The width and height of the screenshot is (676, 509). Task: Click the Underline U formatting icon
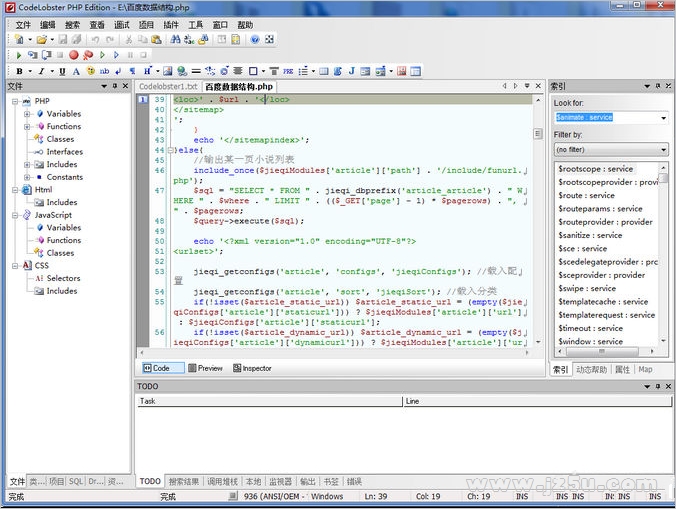[x=63, y=71]
